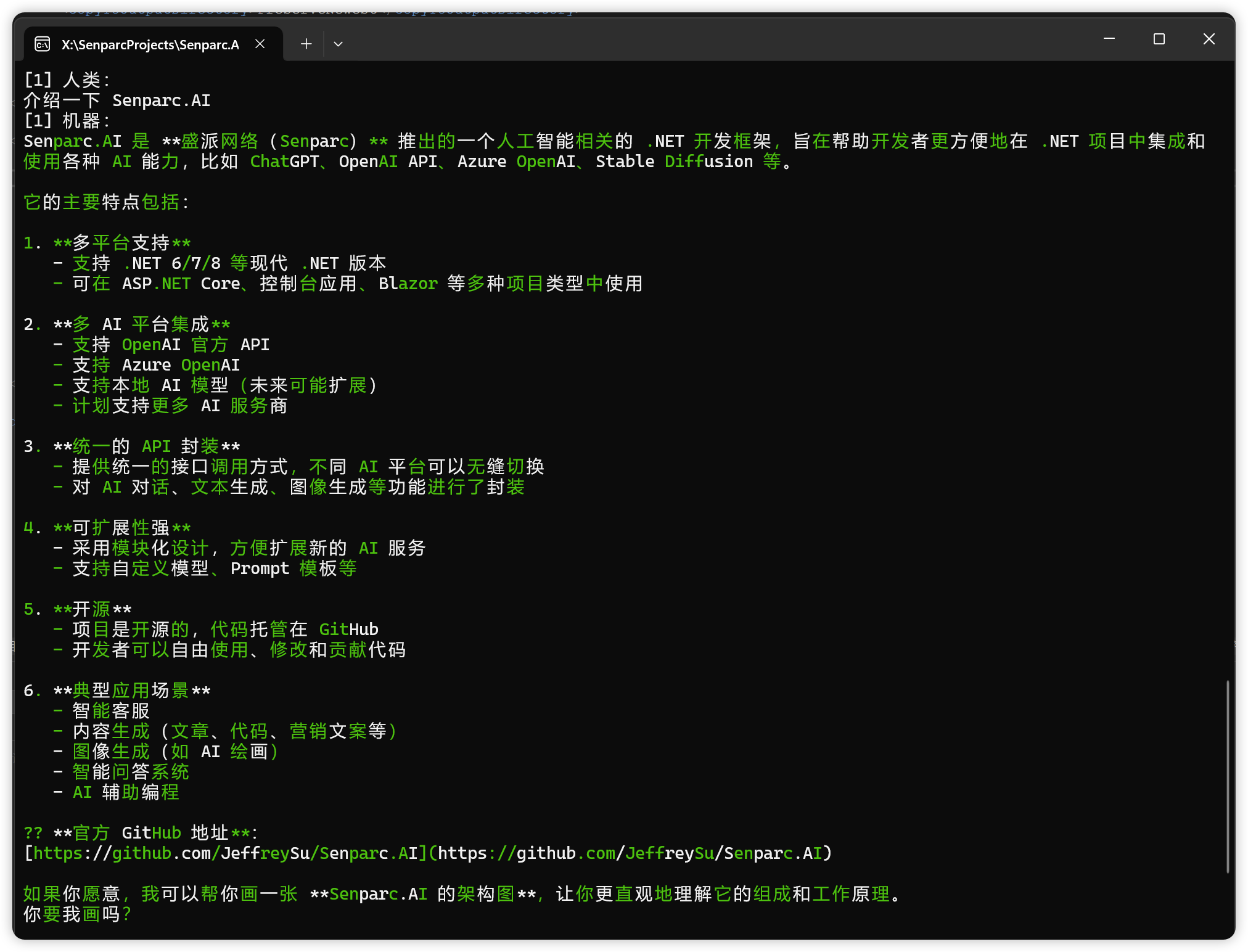Image resolution: width=1248 pixels, height=952 pixels.
Task: Maximize the terminal window
Action: [x=1159, y=39]
